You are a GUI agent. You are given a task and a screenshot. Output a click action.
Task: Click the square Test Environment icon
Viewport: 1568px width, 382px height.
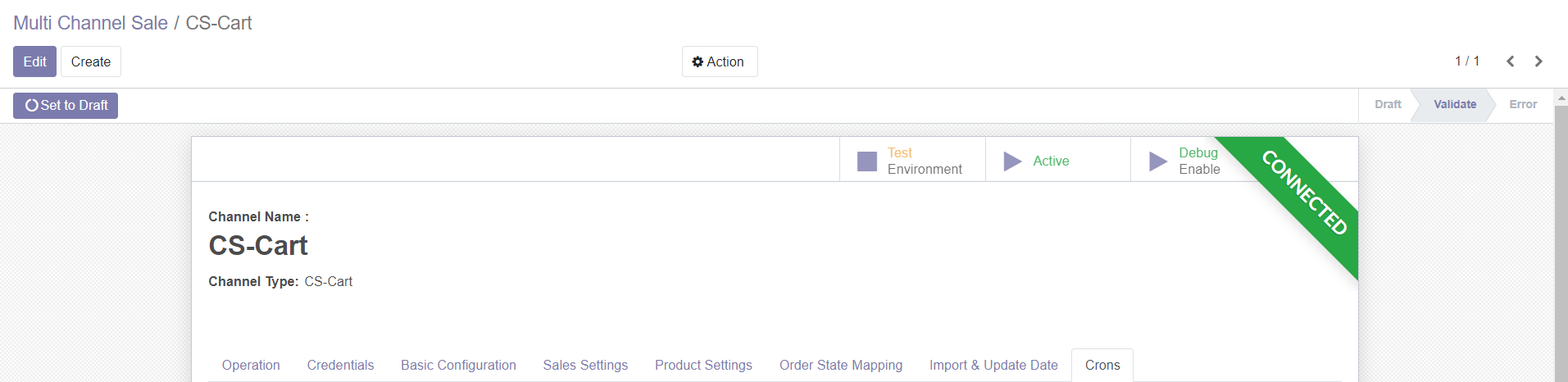click(866, 161)
